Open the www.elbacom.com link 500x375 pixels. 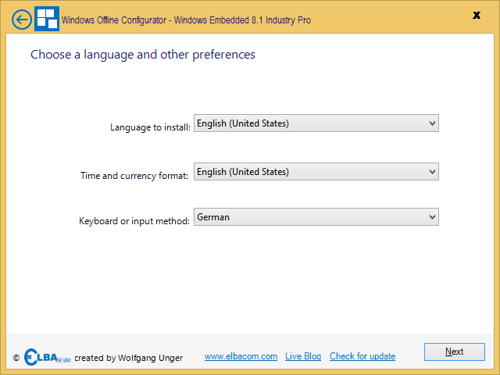pos(241,356)
